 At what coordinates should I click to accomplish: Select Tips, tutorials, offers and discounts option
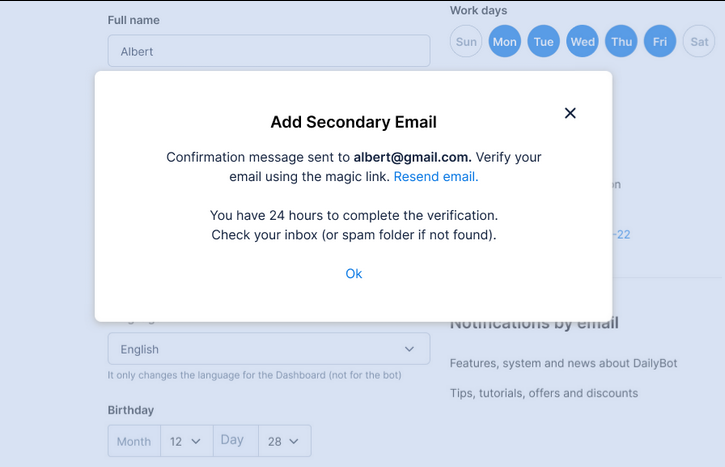pos(544,393)
